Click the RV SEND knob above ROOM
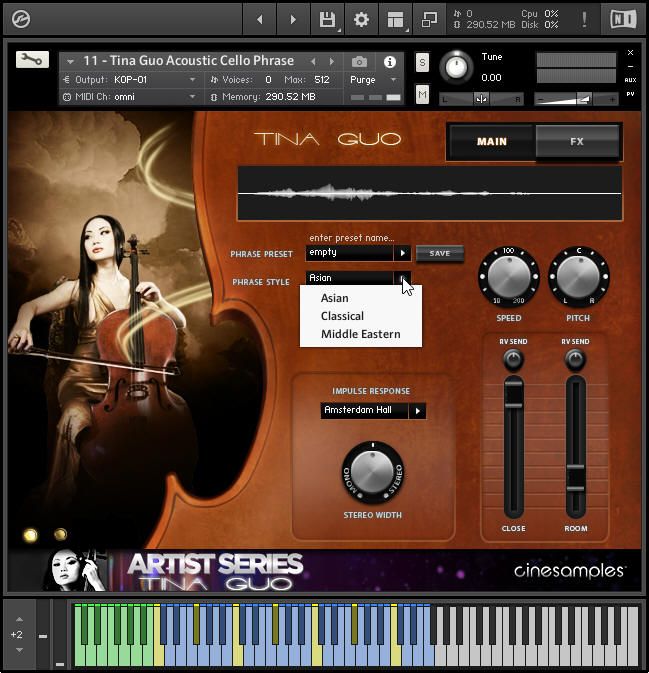The height and width of the screenshot is (673, 649). point(575,359)
